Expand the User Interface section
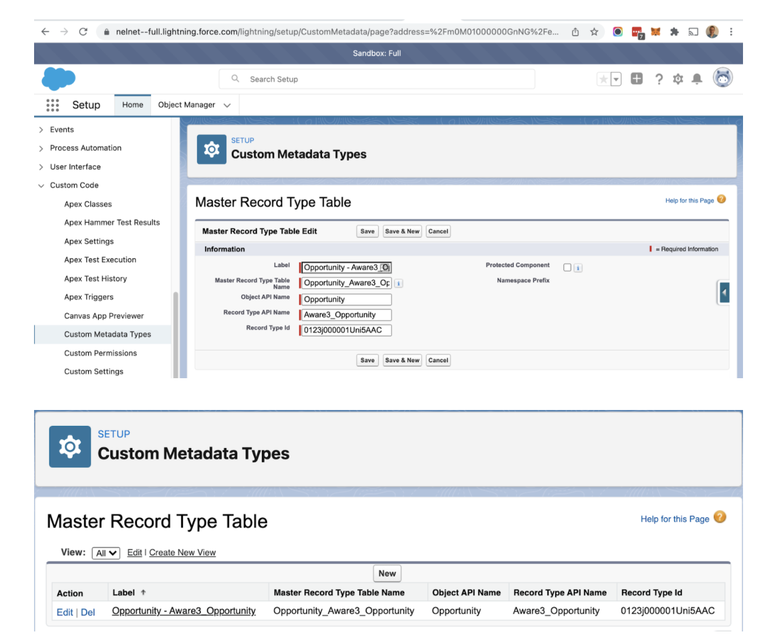 coord(41,167)
